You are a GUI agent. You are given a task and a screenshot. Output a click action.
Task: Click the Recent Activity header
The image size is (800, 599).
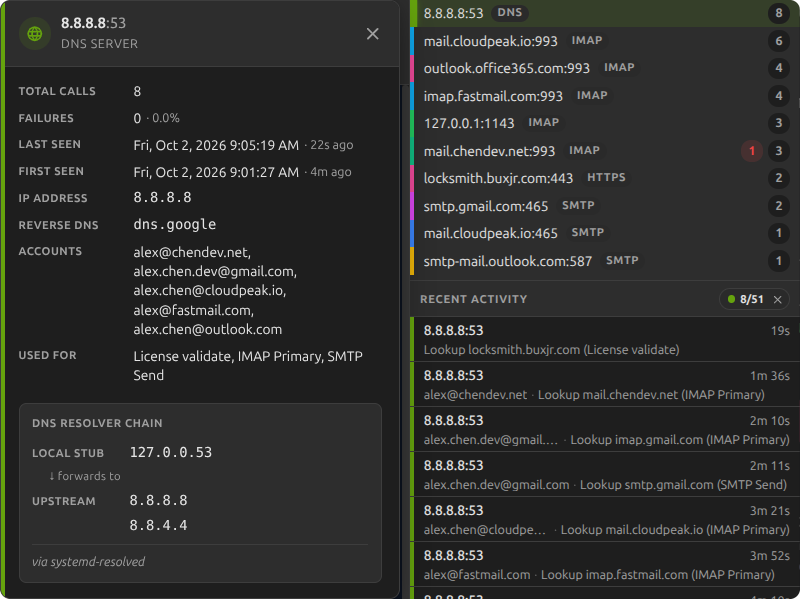(x=473, y=300)
